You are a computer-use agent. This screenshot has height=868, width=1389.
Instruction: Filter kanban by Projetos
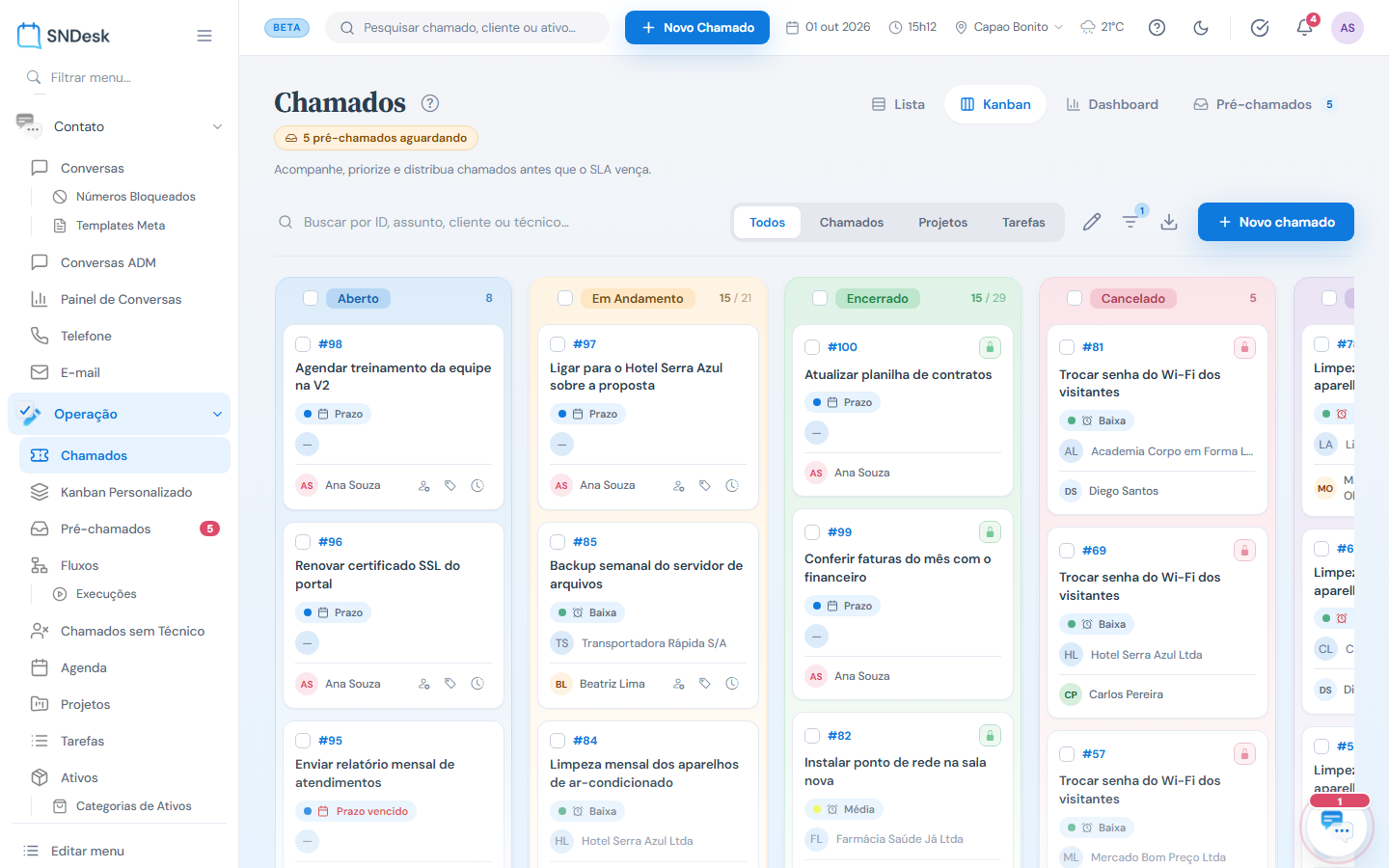(x=942, y=222)
